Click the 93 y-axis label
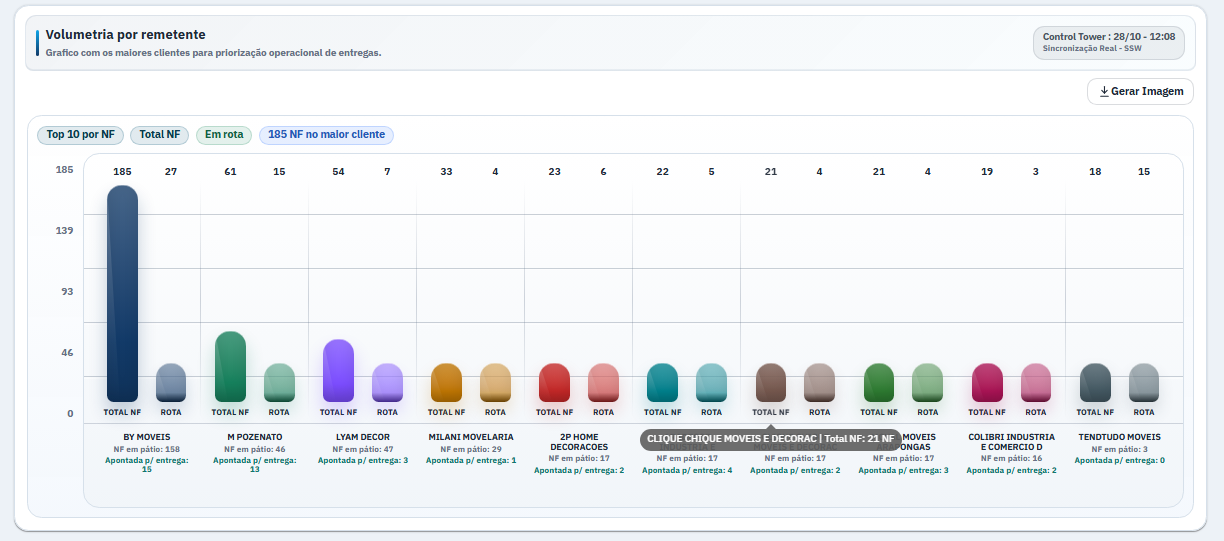 coord(67,292)
